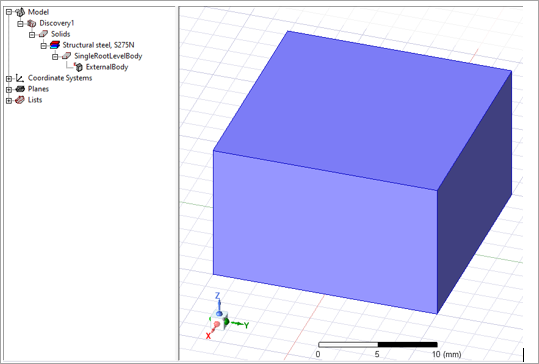The width and height of the screenshot is (539, 364).
Task: Select the Solids label
Action: pyautogui.click(x=60, y=34)
